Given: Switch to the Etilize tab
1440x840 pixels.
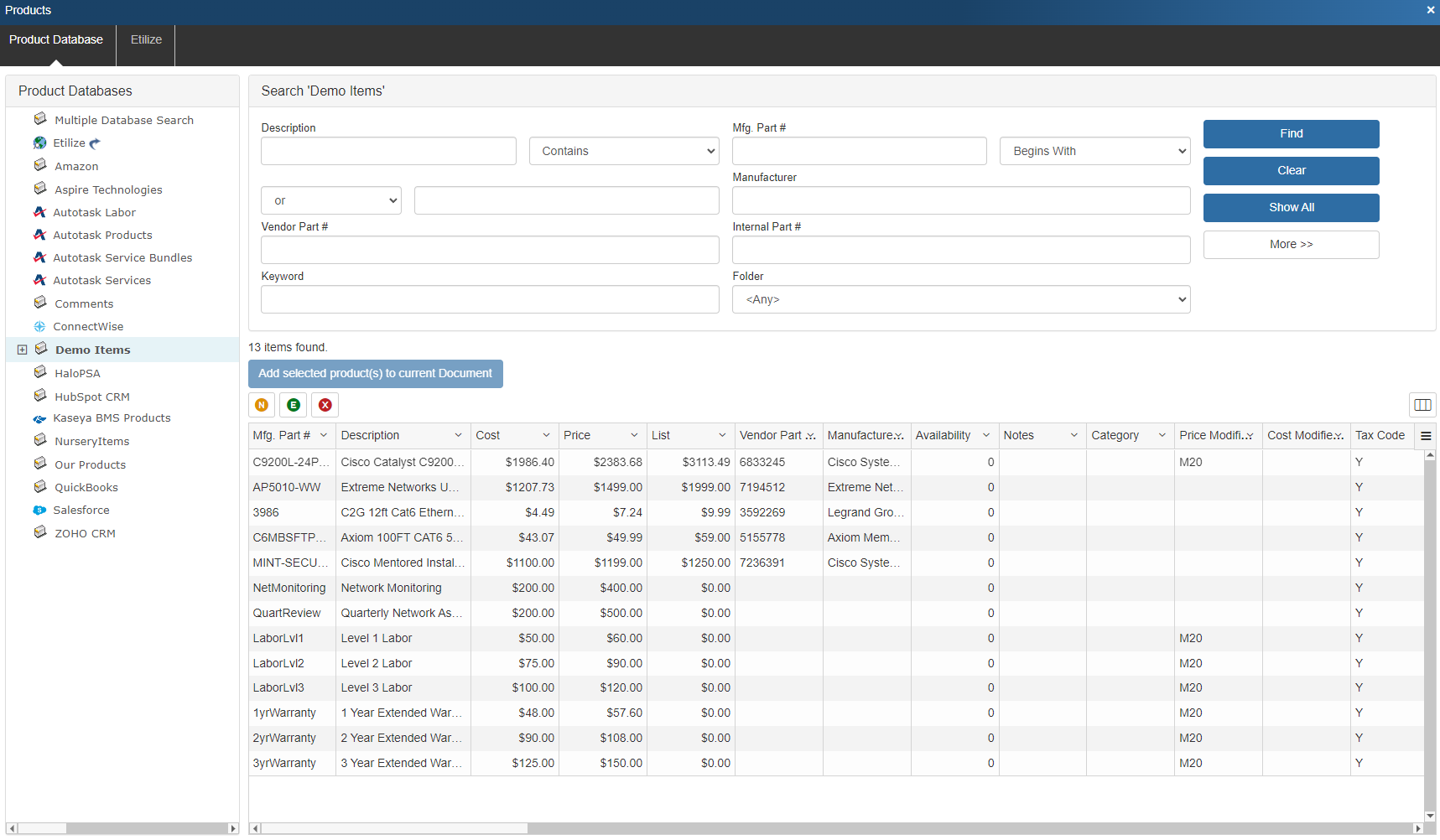Looking at the screenshot, I should (x=146, y=39).
